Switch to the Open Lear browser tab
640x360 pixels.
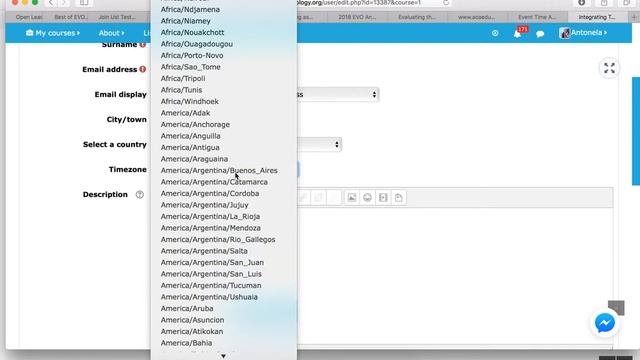click(29, 17)
